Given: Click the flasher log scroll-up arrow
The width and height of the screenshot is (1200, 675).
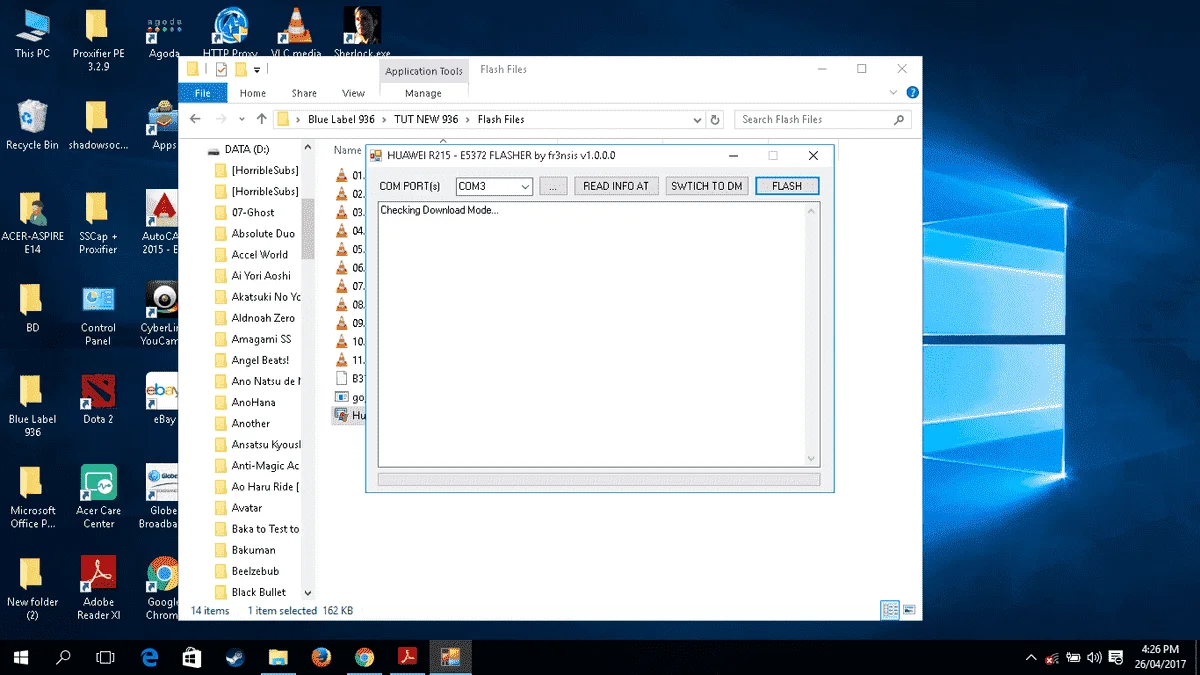Looking at the screenshot, I should 812,210.
